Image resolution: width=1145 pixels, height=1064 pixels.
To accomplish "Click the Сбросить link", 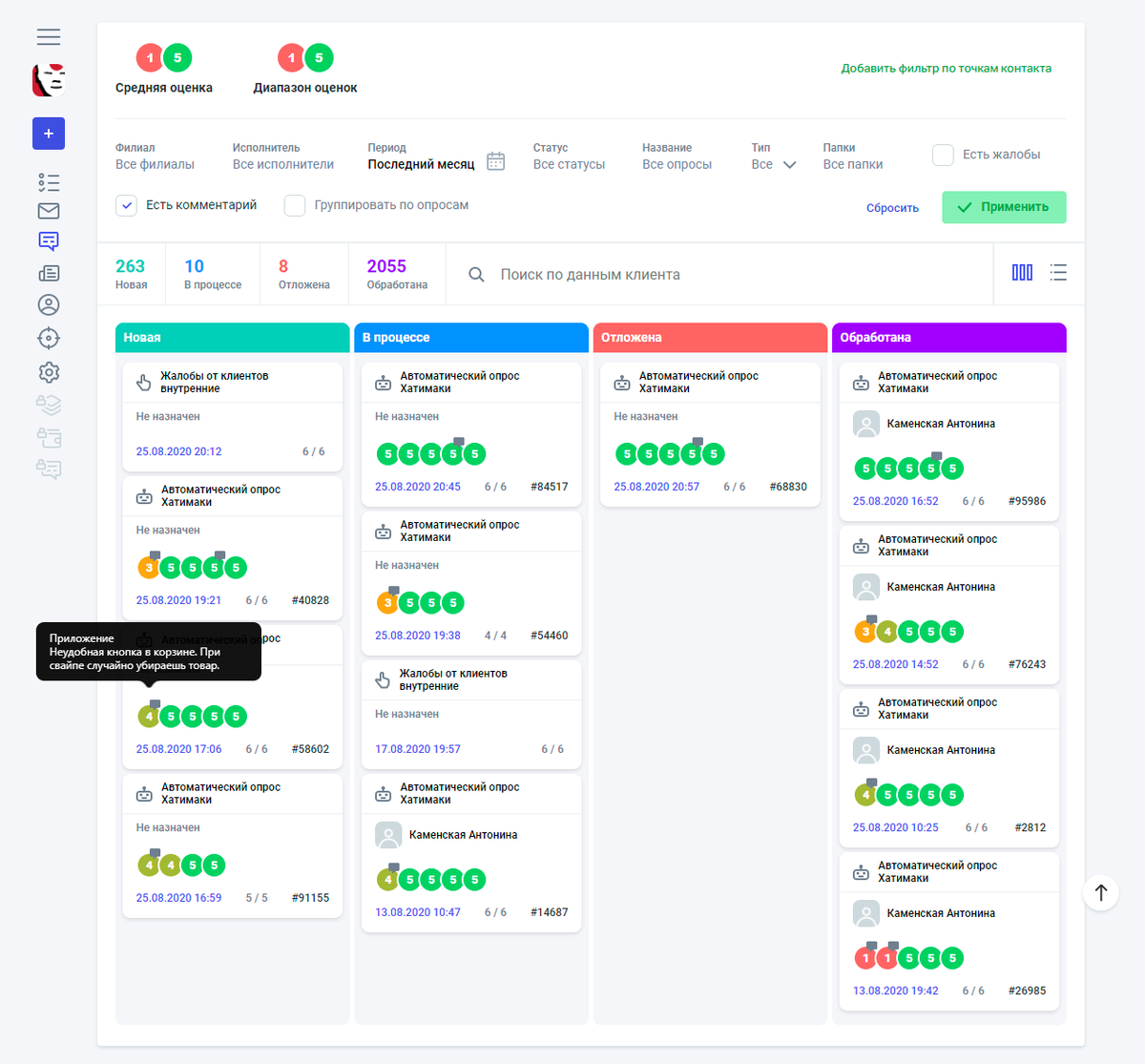I will 892,208.
